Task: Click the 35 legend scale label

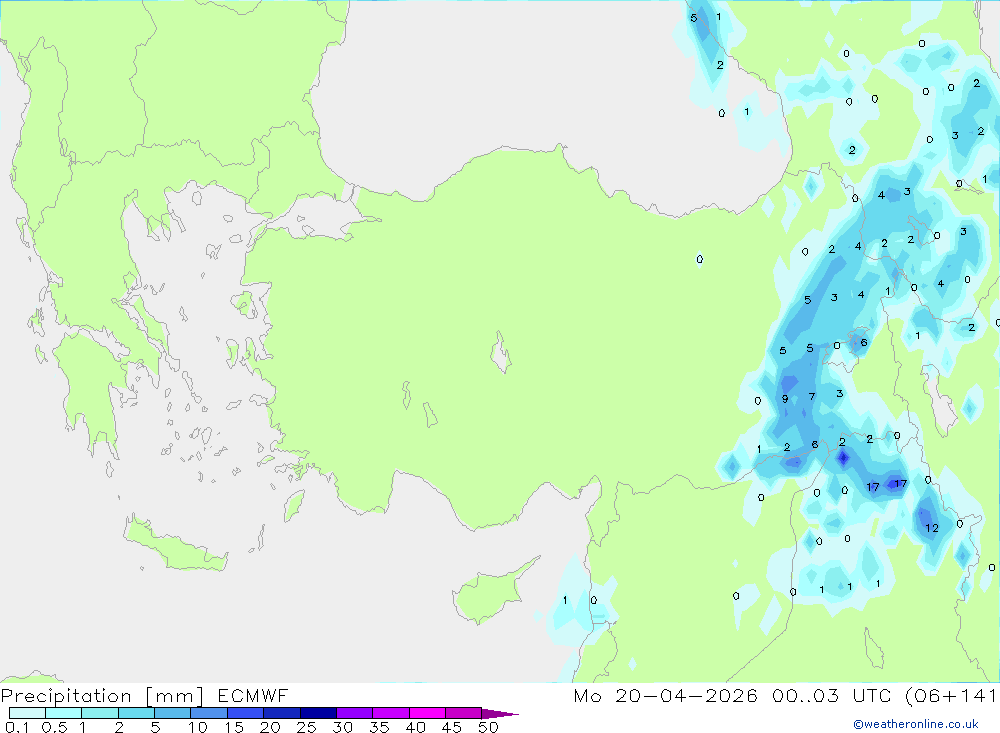Action: point(379,727)
